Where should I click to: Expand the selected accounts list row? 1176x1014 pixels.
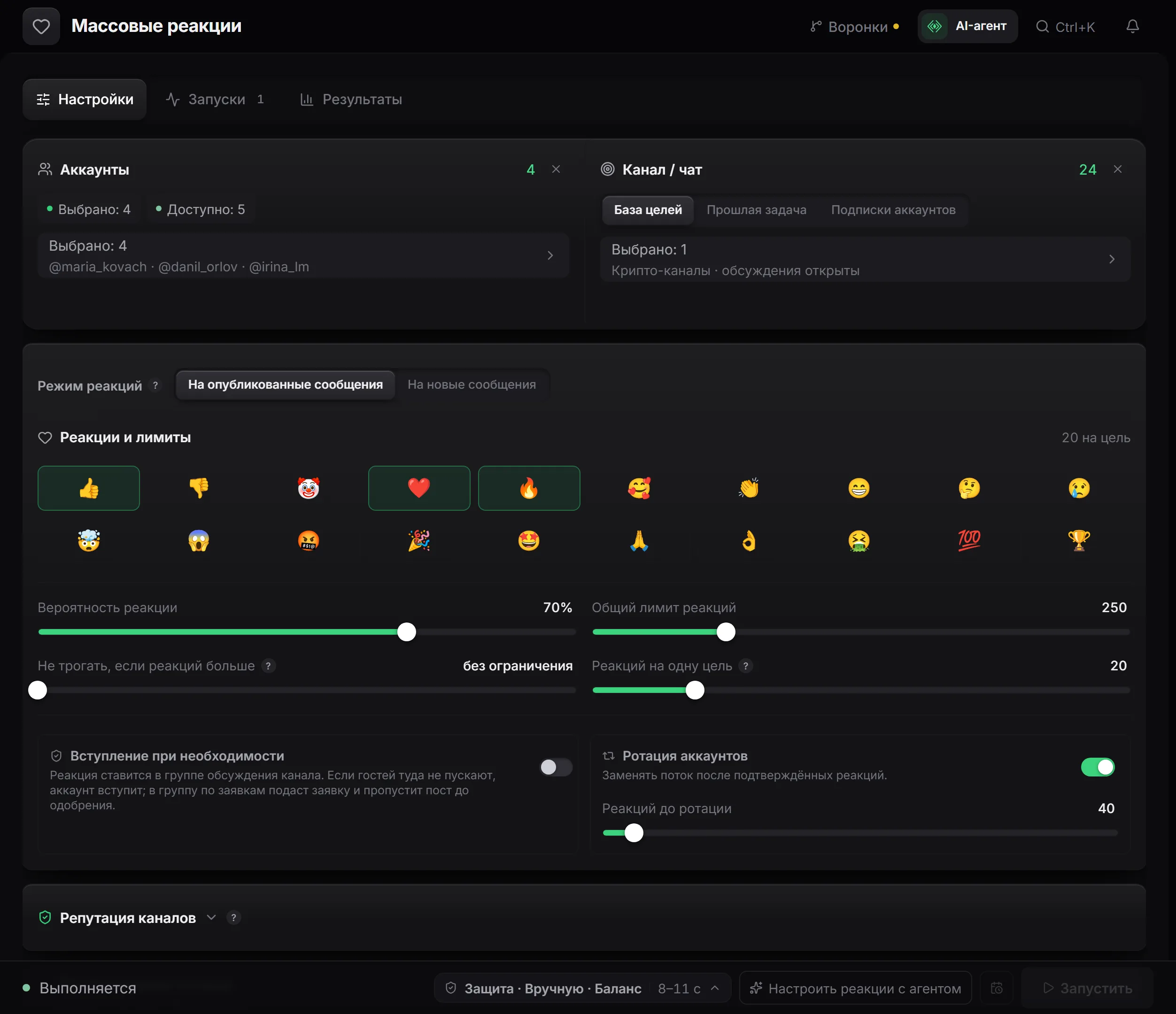[303, 255]
